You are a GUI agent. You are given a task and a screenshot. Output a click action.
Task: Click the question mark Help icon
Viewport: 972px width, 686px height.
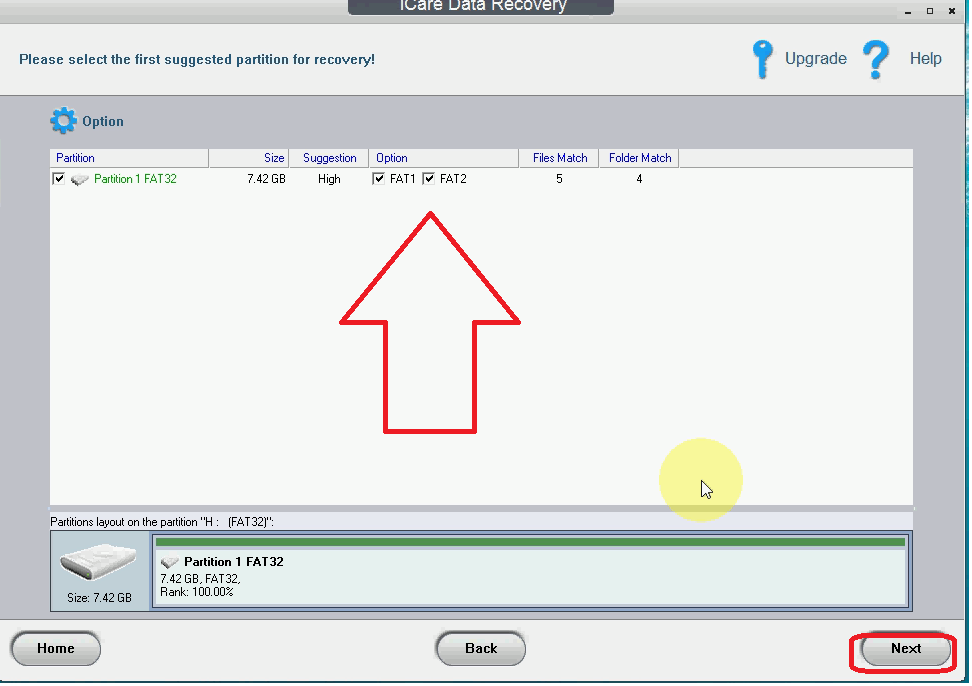pos(875,60)
